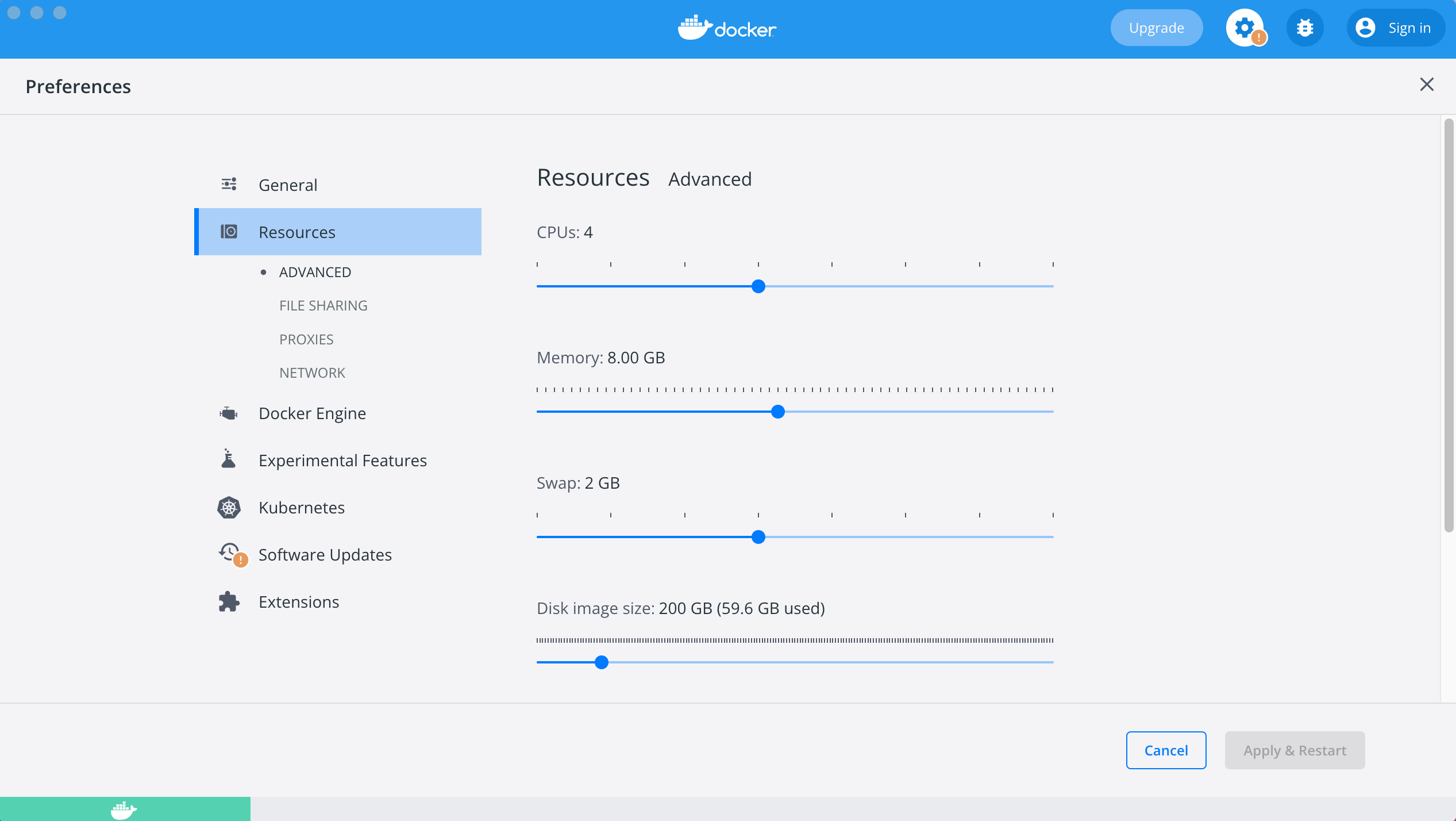Image resolution: width=1456 pixels, height=821 pixels.
Task: Click the 'Preferences' title text
Action: [78, 86]
